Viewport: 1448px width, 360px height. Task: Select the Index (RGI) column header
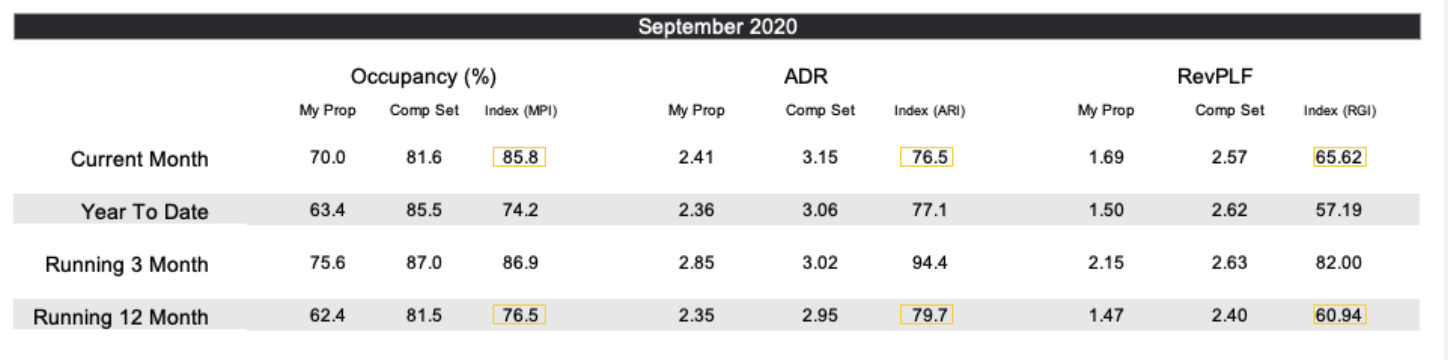[x=1340, y=111]
